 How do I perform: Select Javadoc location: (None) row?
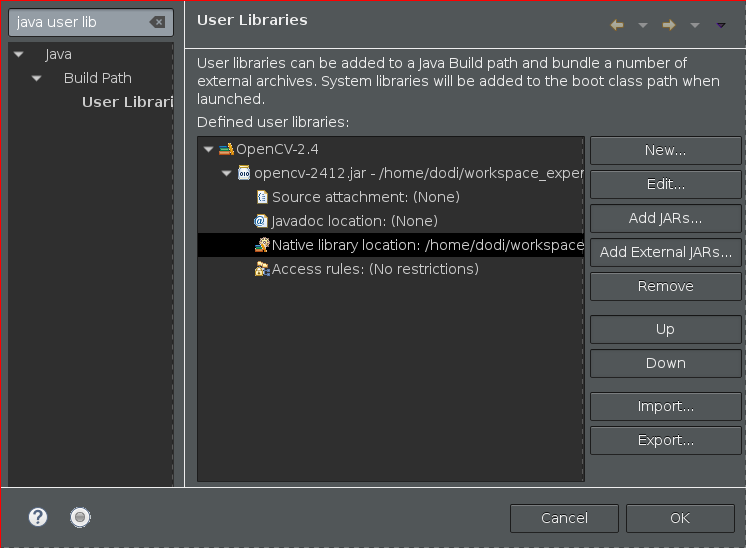(354, 221)
